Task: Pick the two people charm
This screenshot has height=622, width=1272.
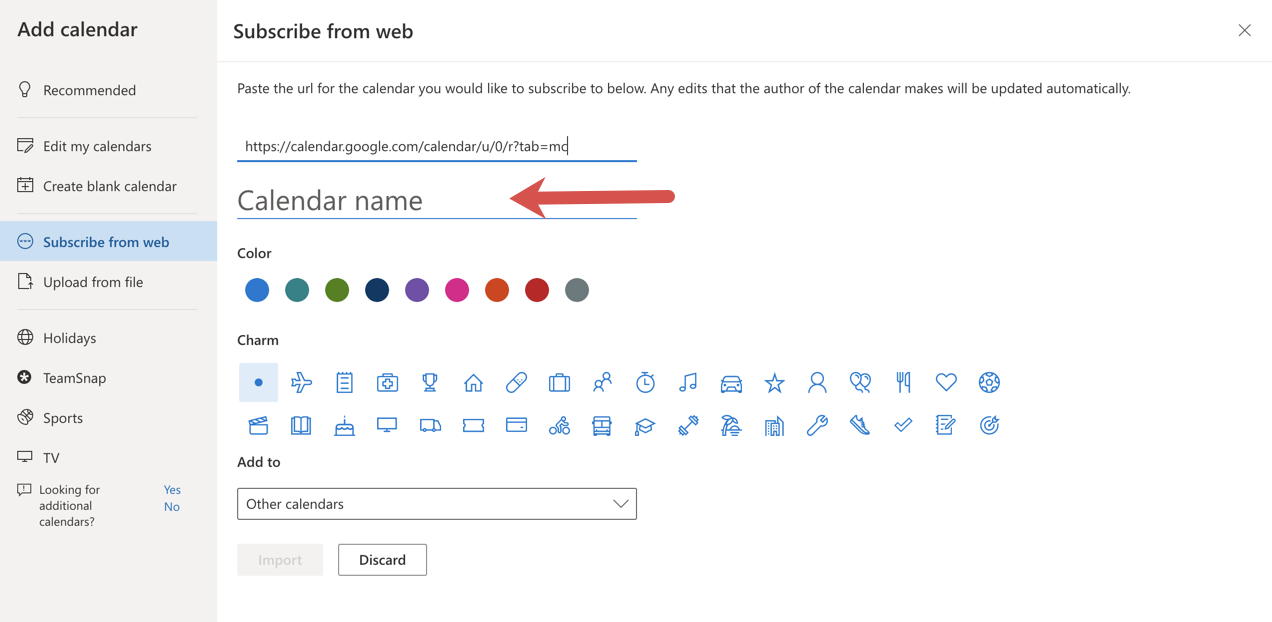Action: (x=602, y=382)
